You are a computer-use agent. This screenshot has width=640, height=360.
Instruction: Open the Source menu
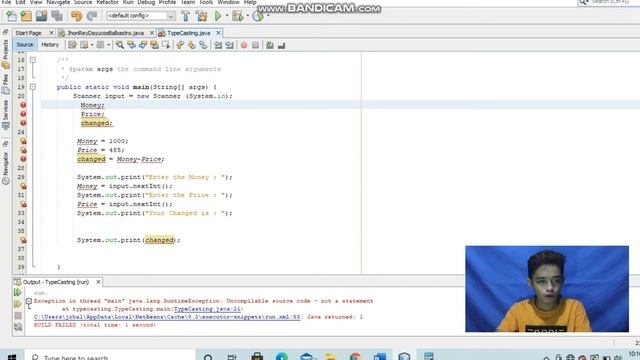[83, 2]
